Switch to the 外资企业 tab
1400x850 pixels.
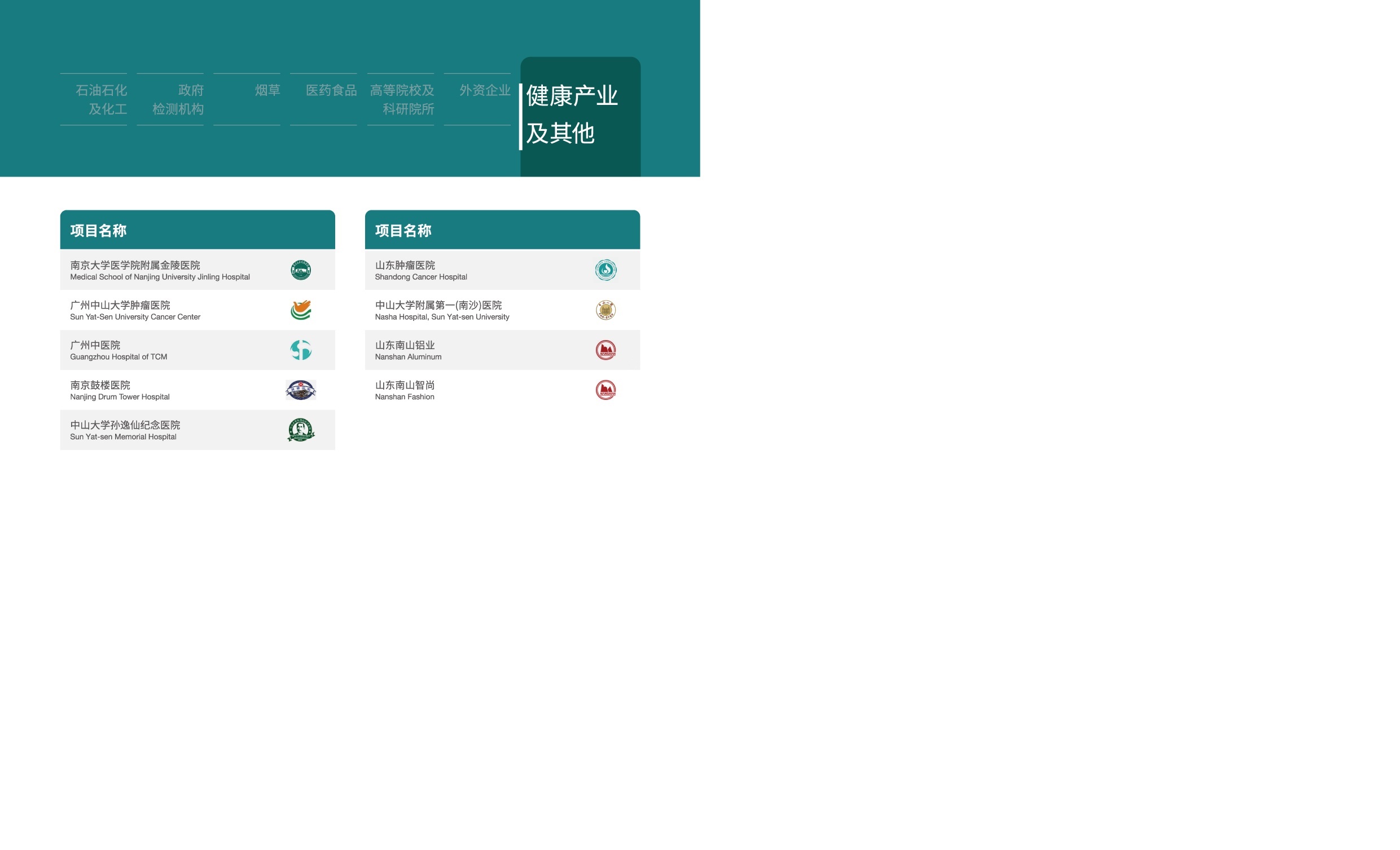pos(478,99)
